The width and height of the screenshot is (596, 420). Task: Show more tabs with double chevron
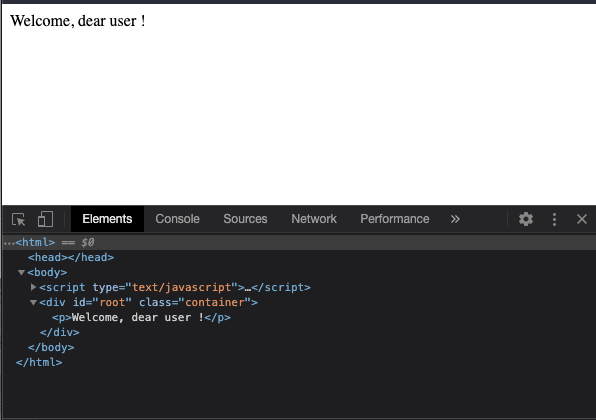pos(455,219)
